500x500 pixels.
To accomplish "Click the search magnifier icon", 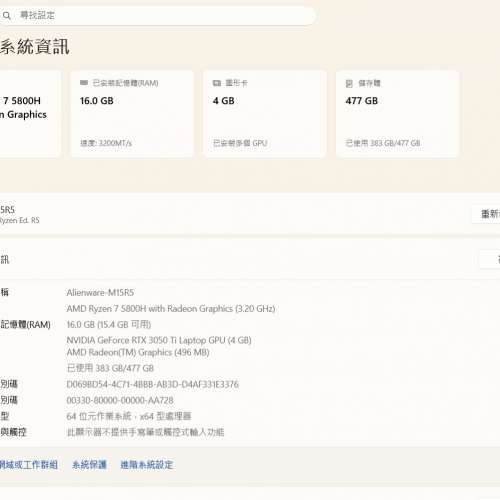I will (6, 15).
